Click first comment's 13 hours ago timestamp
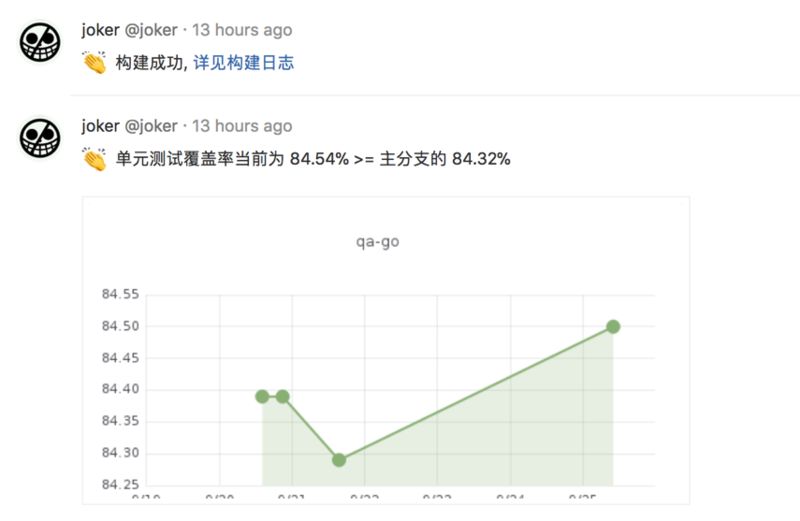 tap(242, 30)
